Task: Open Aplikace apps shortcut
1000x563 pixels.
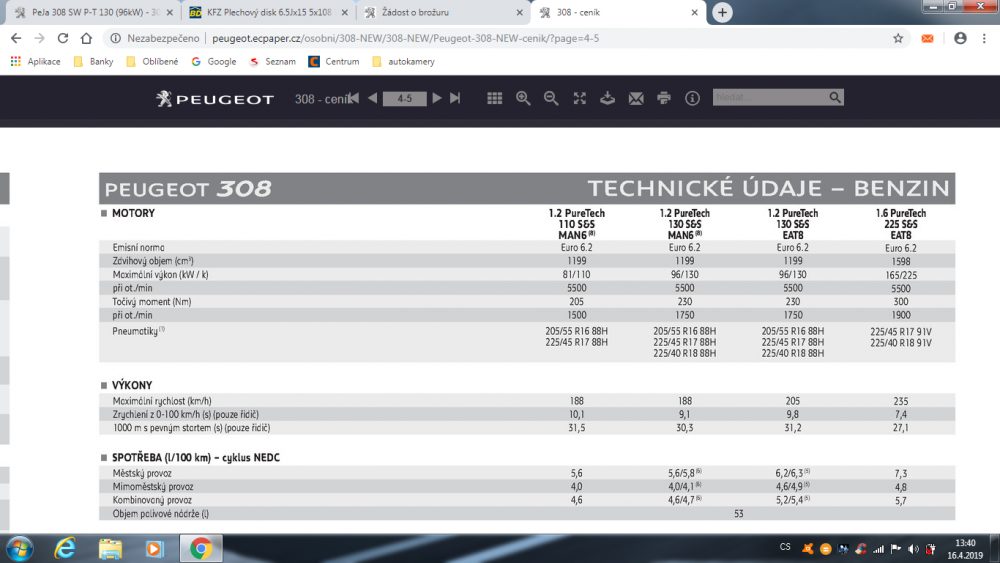Action: (x=36, y=61)
